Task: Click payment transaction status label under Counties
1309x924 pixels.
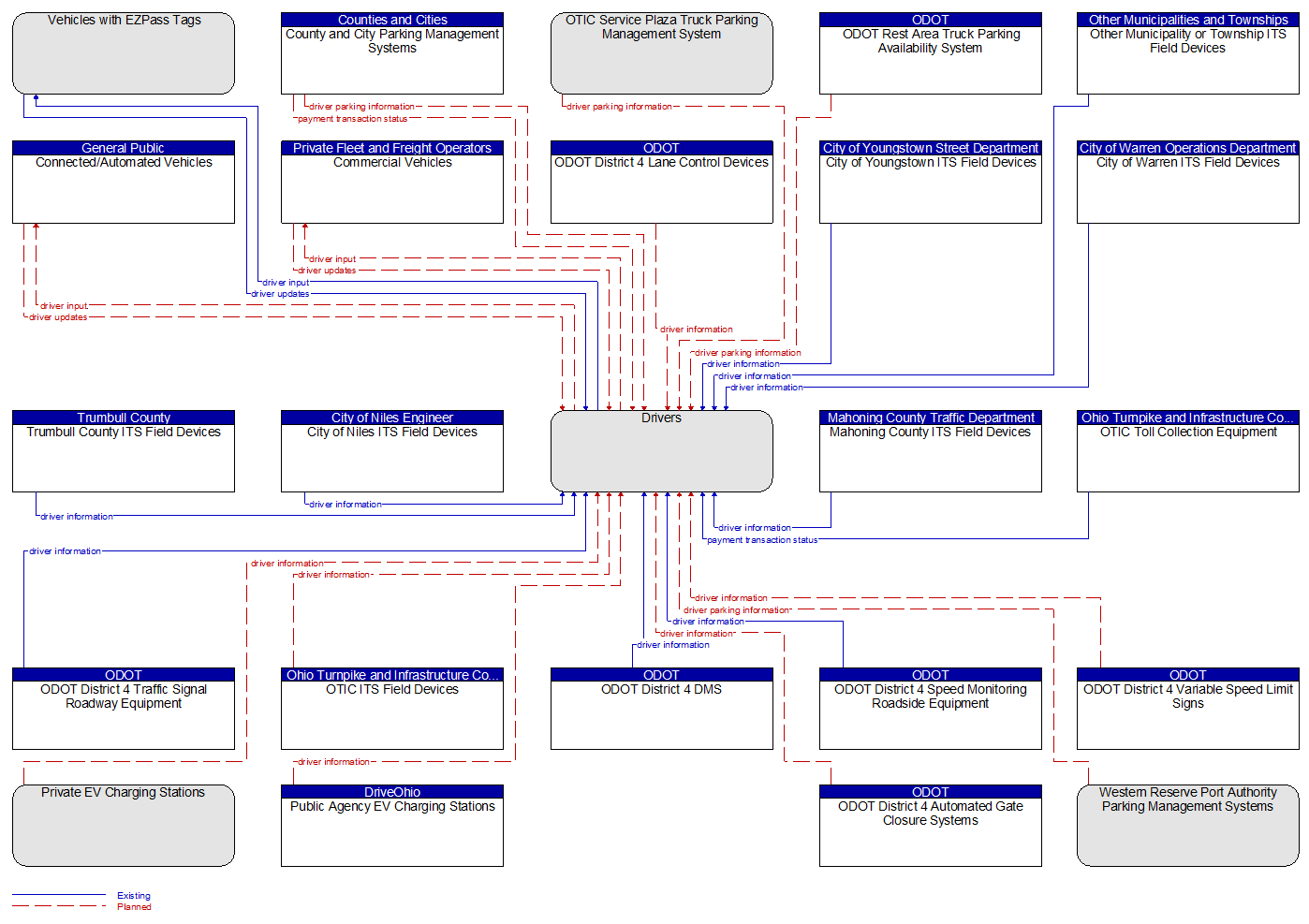Action: pos(352,119)
